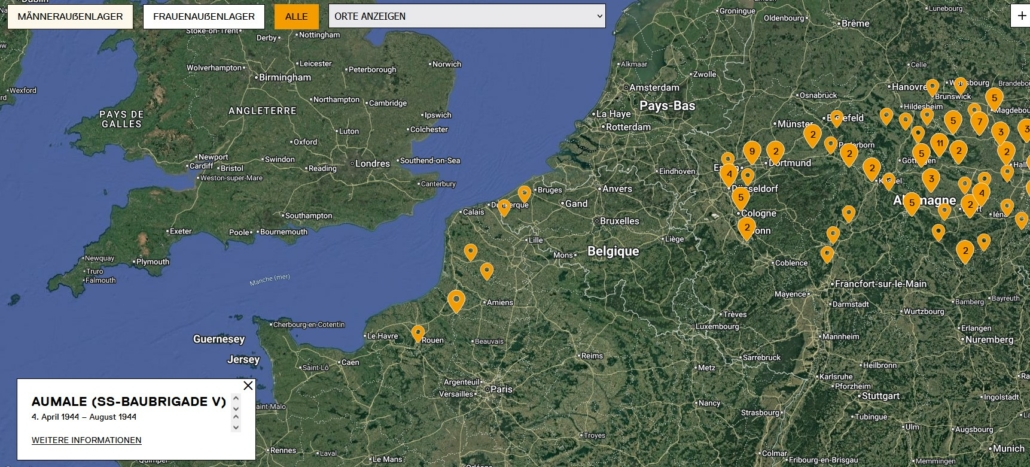Click the map pin near Bruges
This screenshot has height=467, width=1030.
(524, 193)
